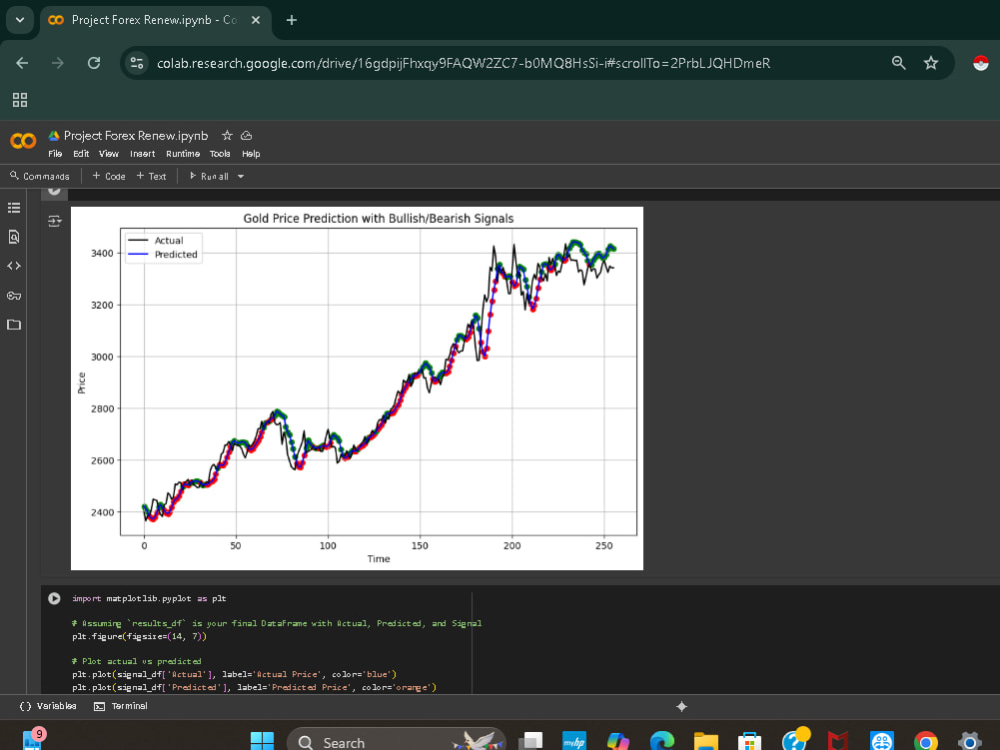
Task: Open Task View on the taskbar
Action: [531, 741]
